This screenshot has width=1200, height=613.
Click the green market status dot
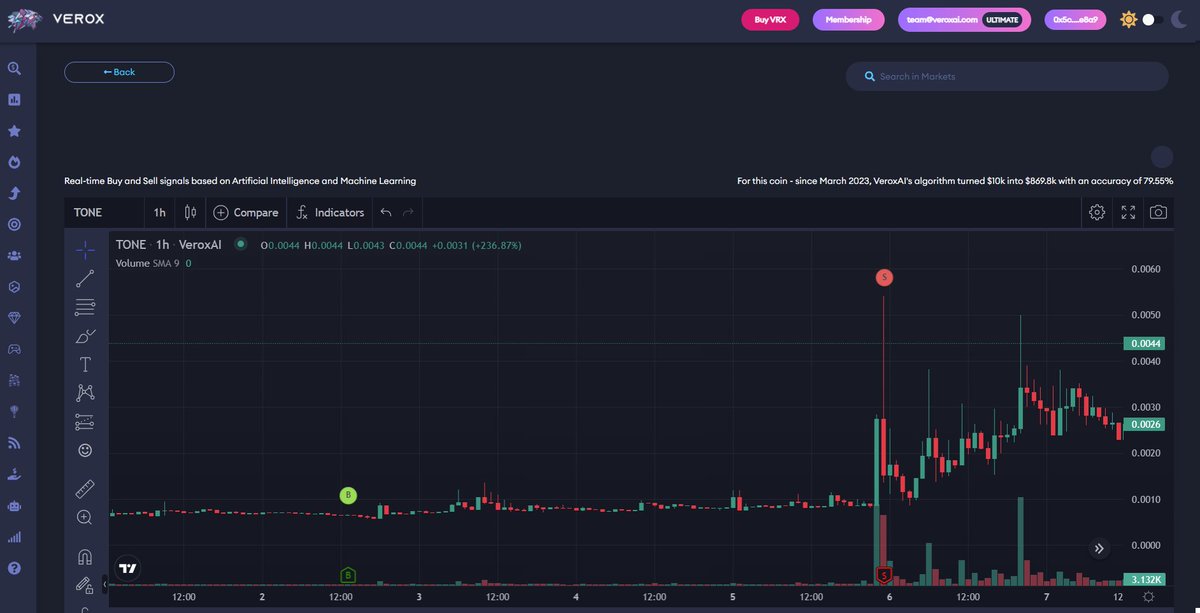pos(240,243)
